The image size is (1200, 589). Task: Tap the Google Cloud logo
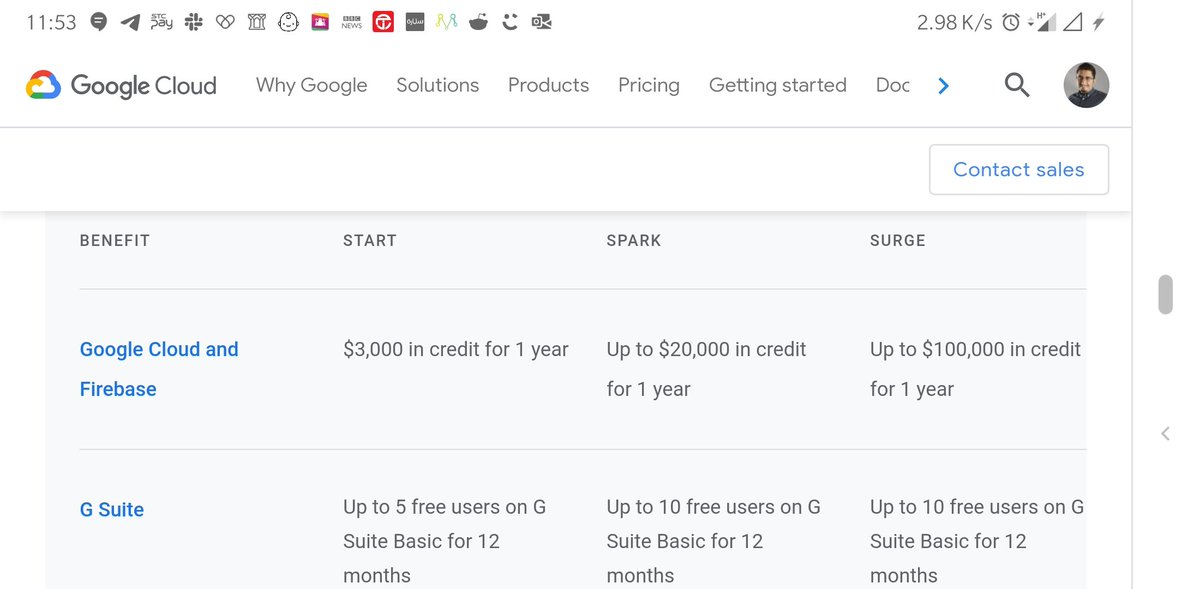click(x=121, y=86)
